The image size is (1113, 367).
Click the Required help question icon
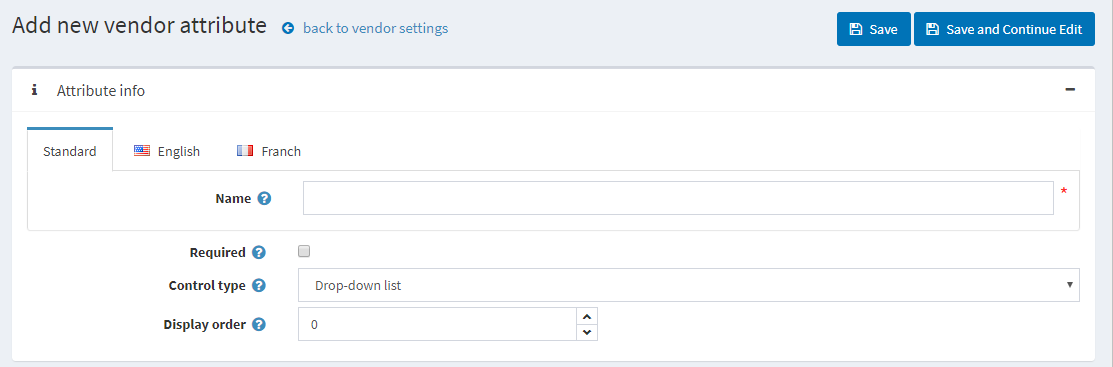(x=259, y=252)
